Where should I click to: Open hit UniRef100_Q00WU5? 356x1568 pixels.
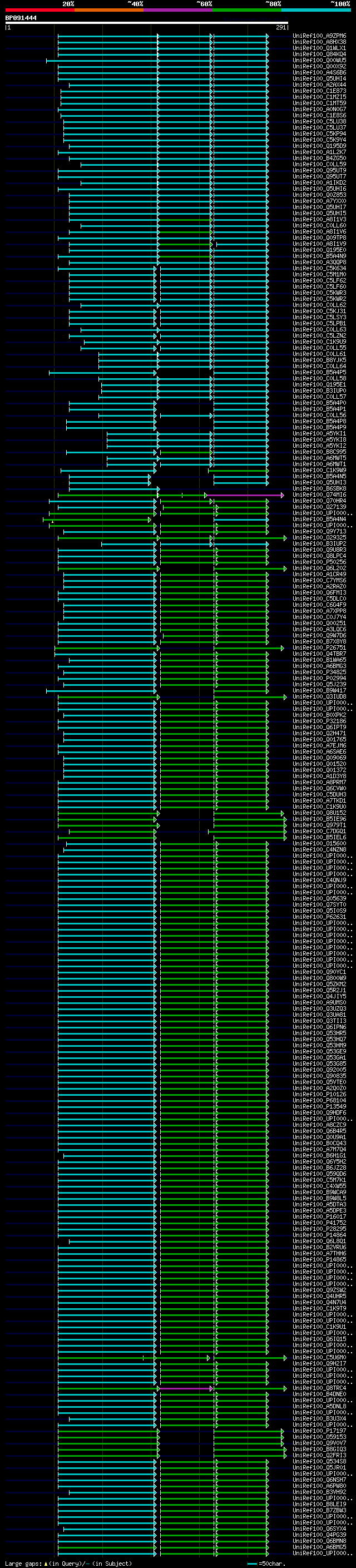pos(319,60)
